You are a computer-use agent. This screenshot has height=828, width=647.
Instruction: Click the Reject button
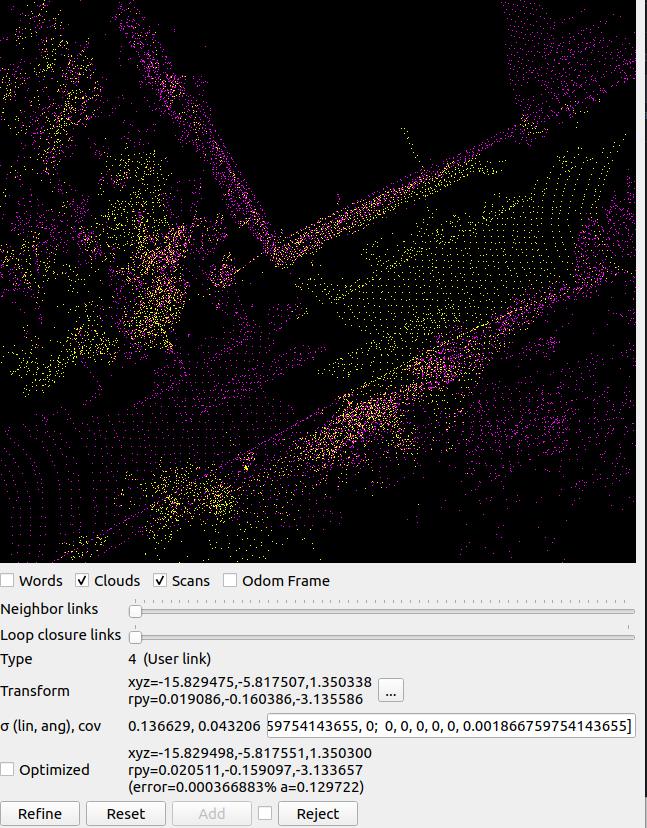(x=317, y=814)
